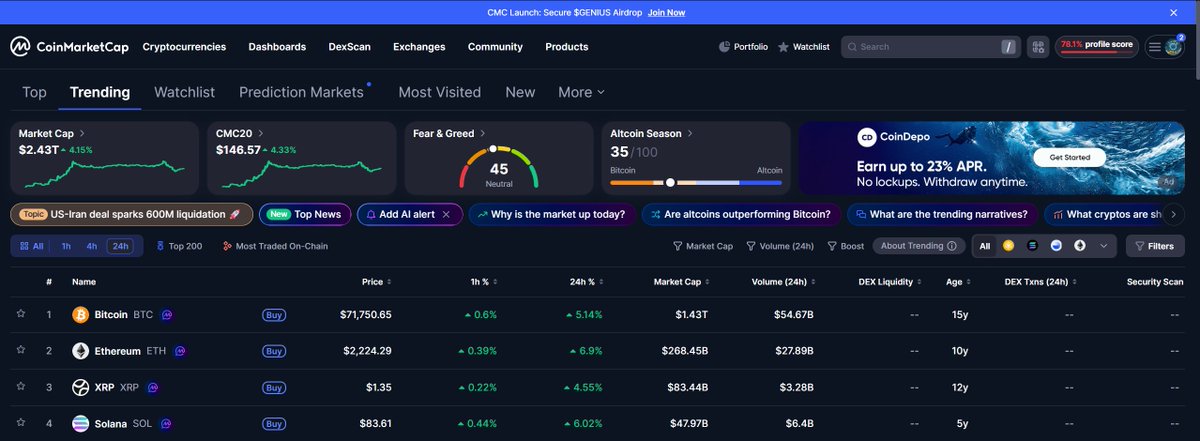The width and height of the screenshot is (1200, 441).
Task: Open AI chart icon beside XRP ticker
Action: coord(153,387)
